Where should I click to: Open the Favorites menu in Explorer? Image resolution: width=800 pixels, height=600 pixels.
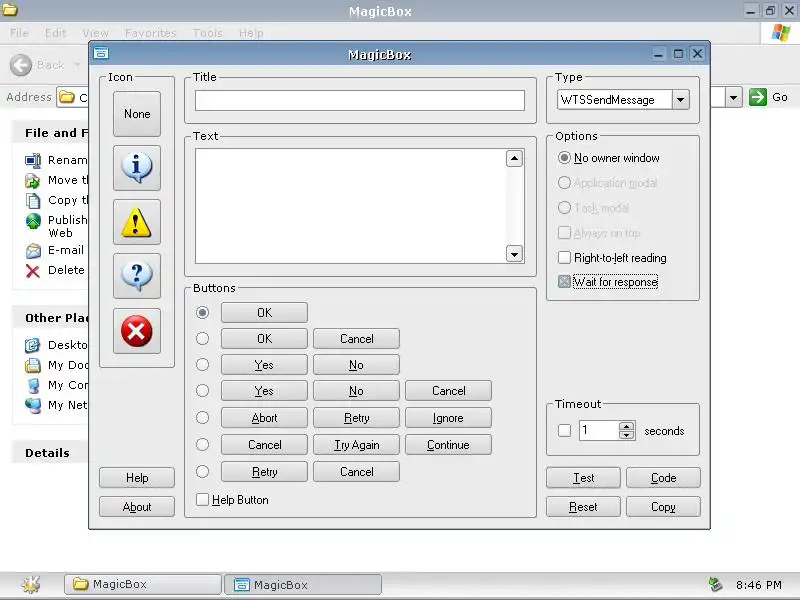(x=151, y=33)
